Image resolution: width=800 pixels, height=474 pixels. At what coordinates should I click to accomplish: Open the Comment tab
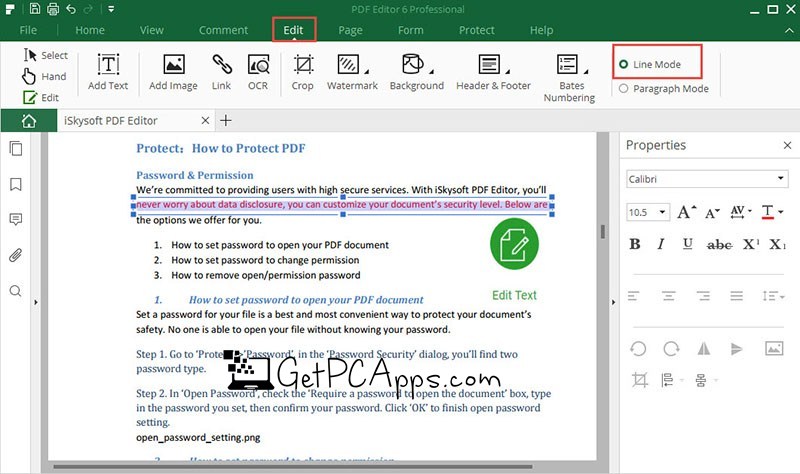pyautogui.click(x=223, y=30)
